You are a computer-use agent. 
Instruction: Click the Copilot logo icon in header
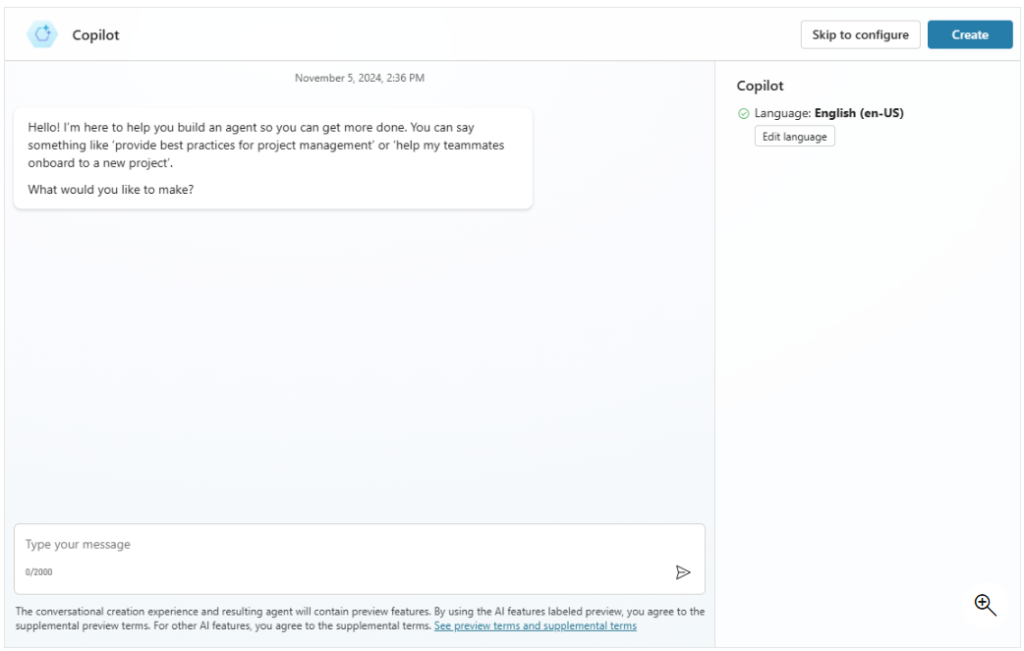[43, 35]
